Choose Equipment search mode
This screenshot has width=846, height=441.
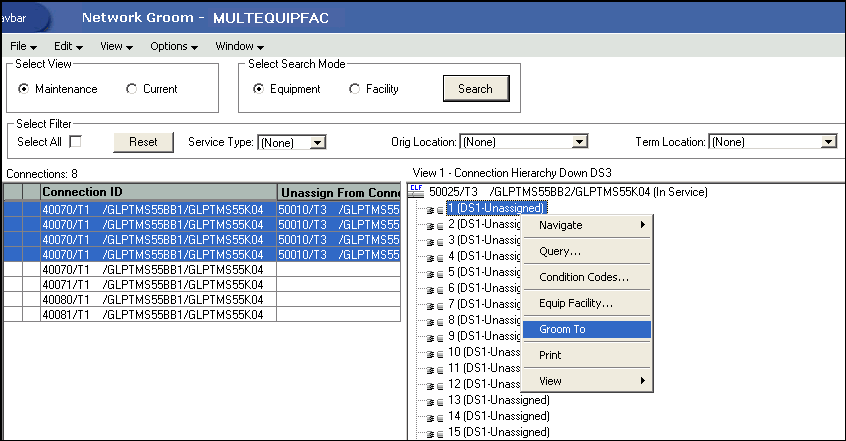258,89
